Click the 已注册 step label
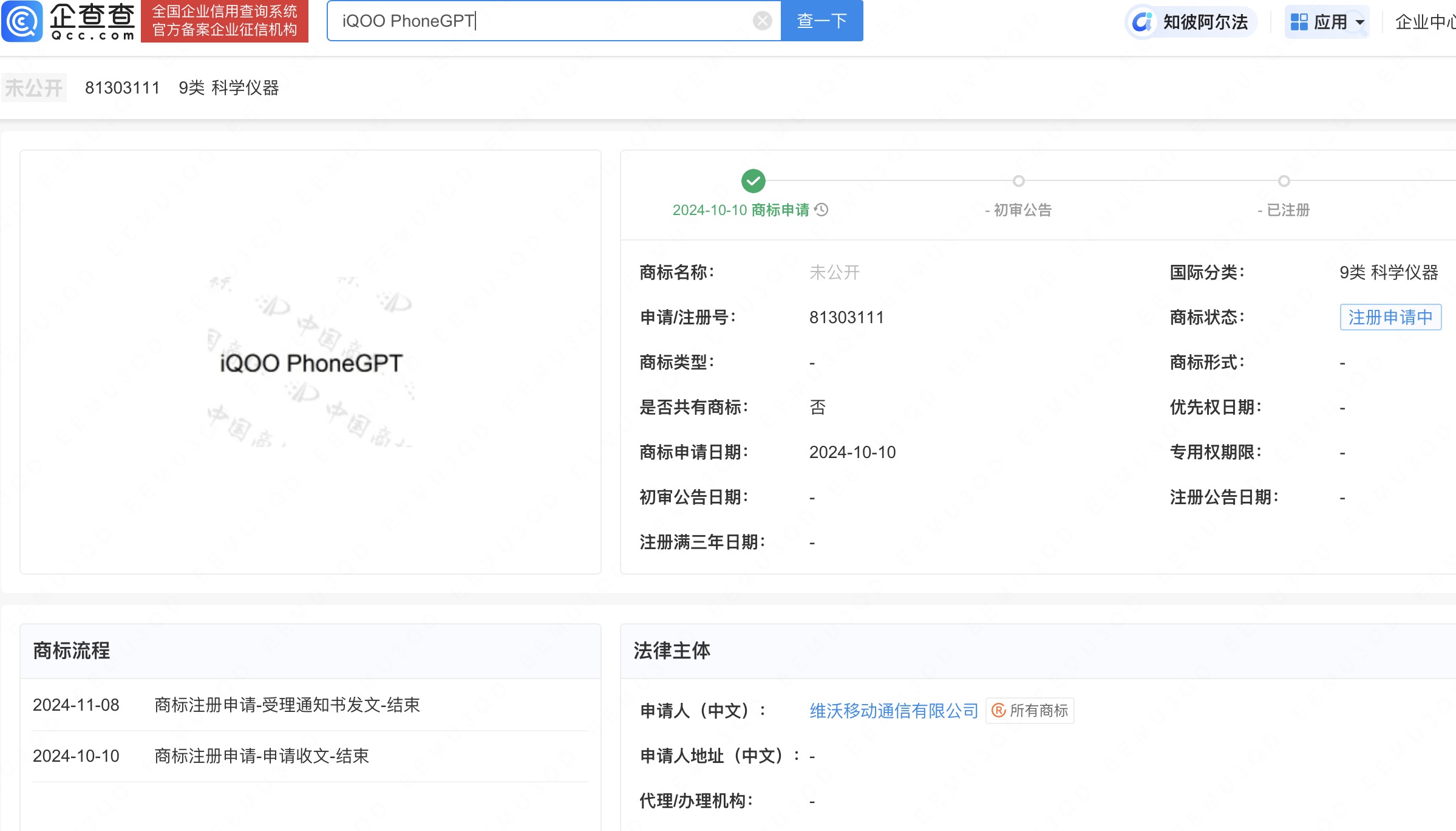This screenshot has height=831, width=1456. tap(1284, 210)
